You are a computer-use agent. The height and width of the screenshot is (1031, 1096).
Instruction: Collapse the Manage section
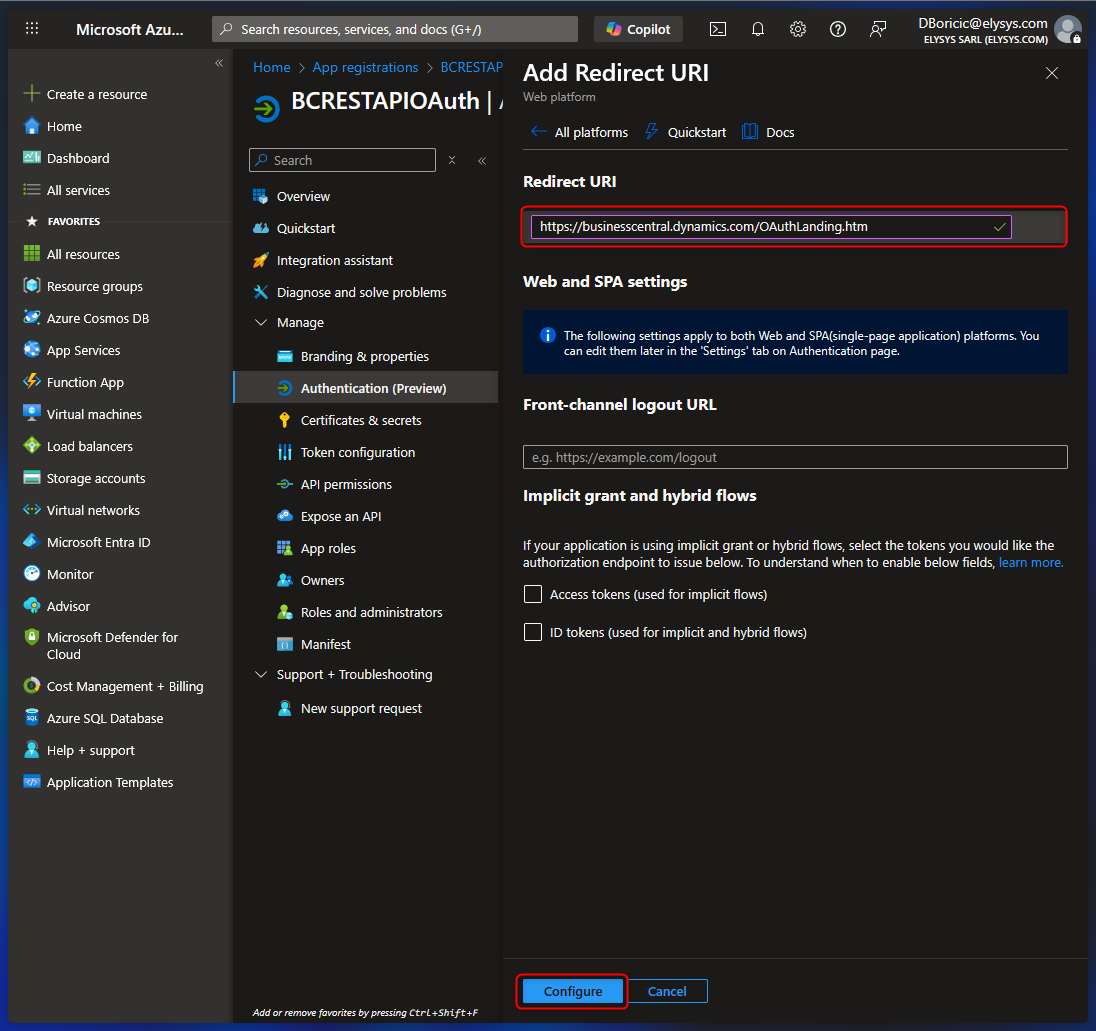(x=261, y=323)
